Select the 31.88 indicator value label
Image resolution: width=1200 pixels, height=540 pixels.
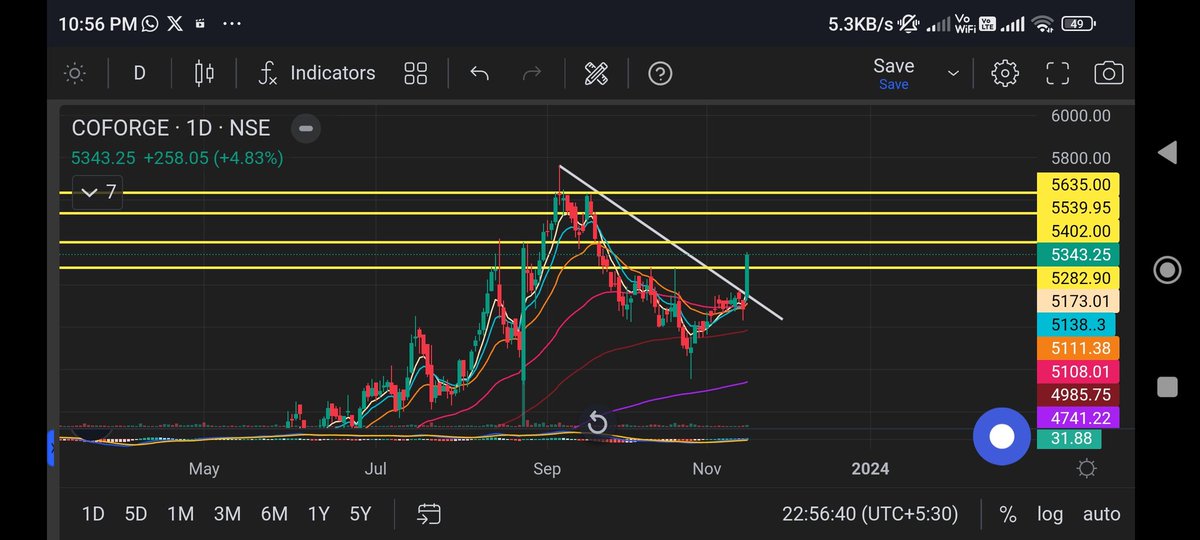tap(1069, 439)
